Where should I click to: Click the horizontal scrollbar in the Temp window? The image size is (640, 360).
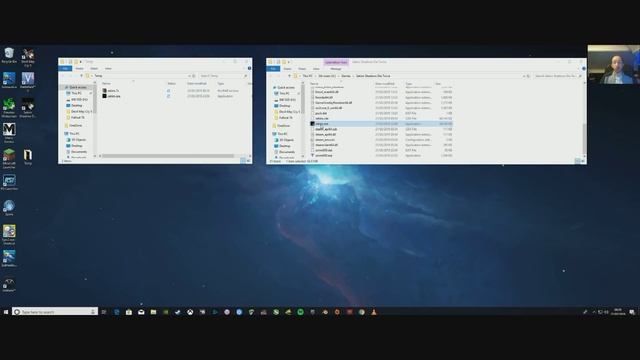coord(168,156)
